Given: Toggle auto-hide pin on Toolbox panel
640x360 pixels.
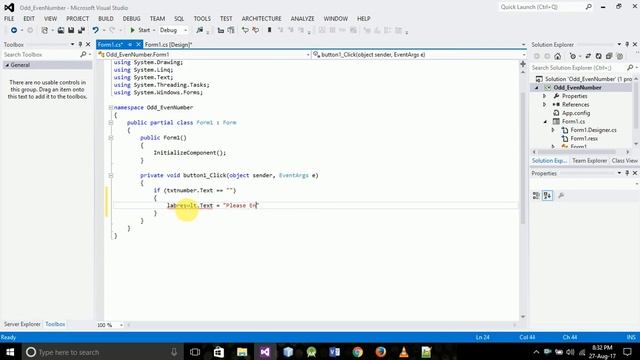Looking at the screenshot, I should (x=80, y=44).
